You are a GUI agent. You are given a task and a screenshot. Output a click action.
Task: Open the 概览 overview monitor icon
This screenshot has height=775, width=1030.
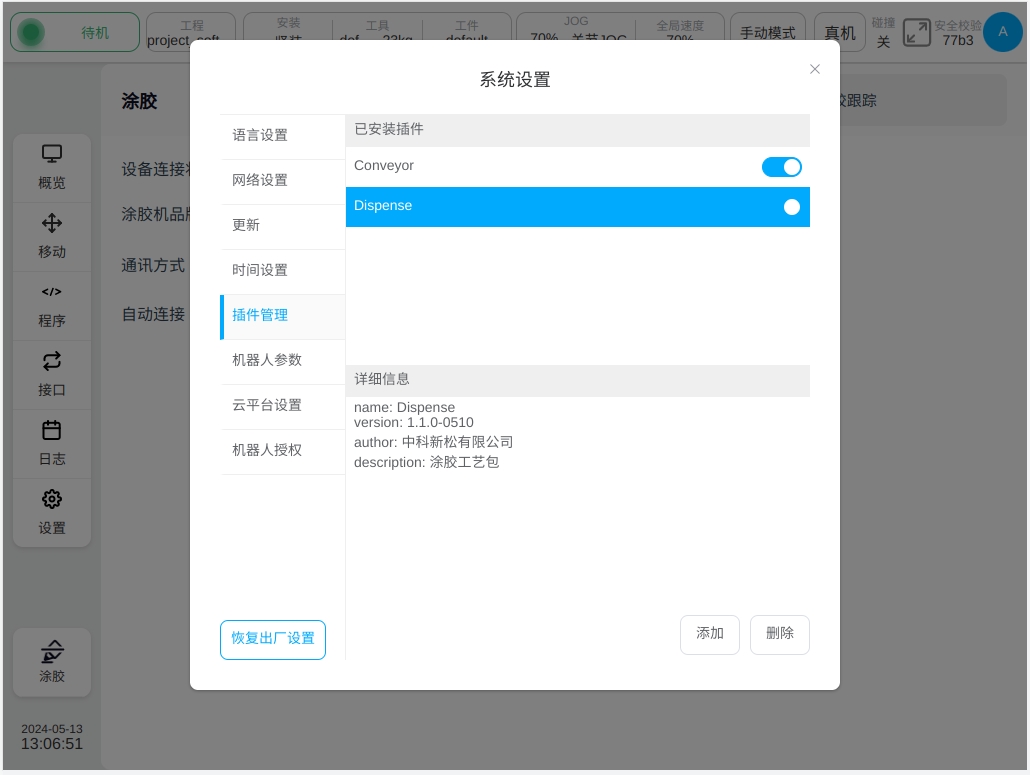click(52, 154)
